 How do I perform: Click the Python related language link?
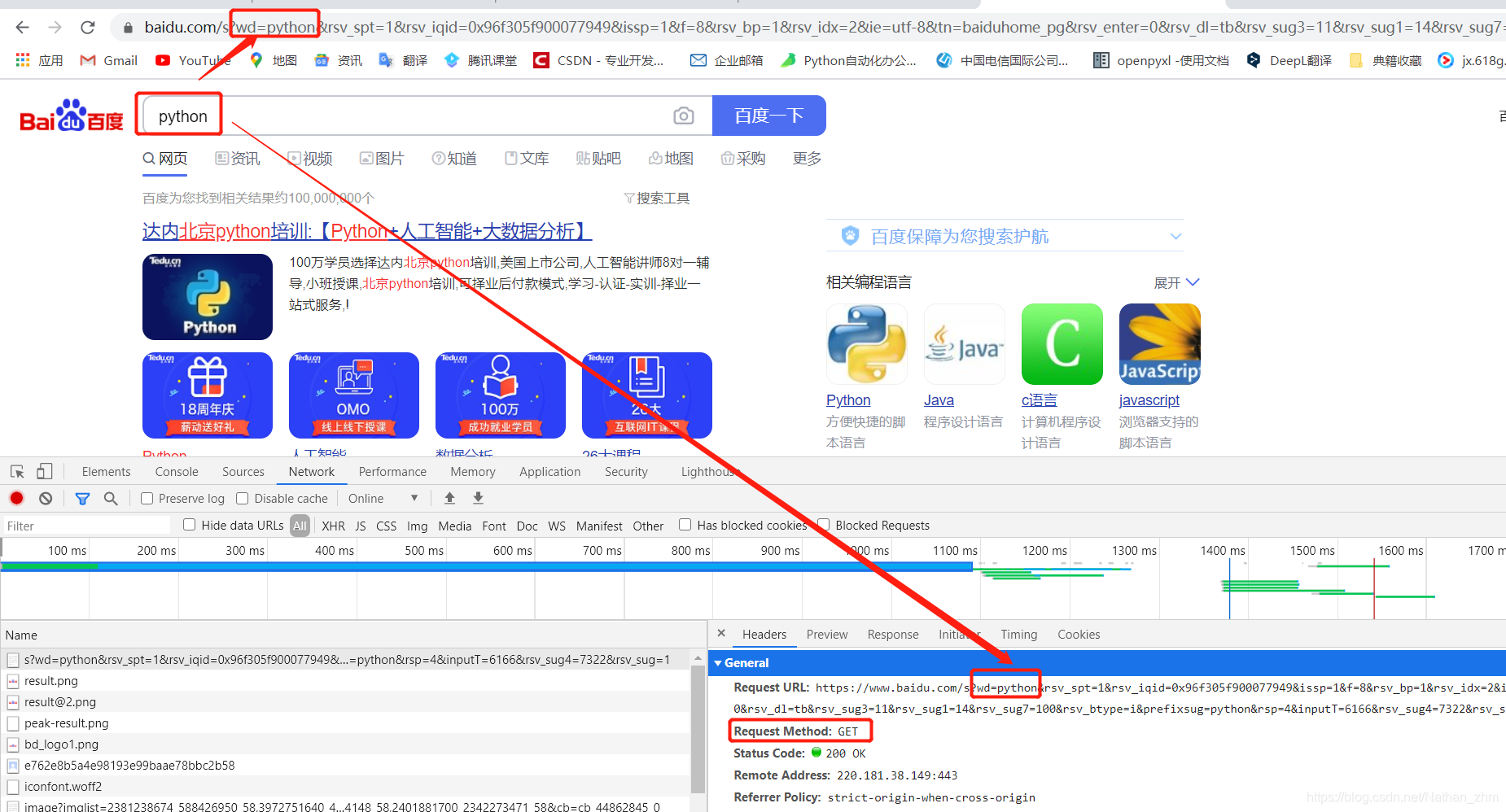(x=848, y=400)
